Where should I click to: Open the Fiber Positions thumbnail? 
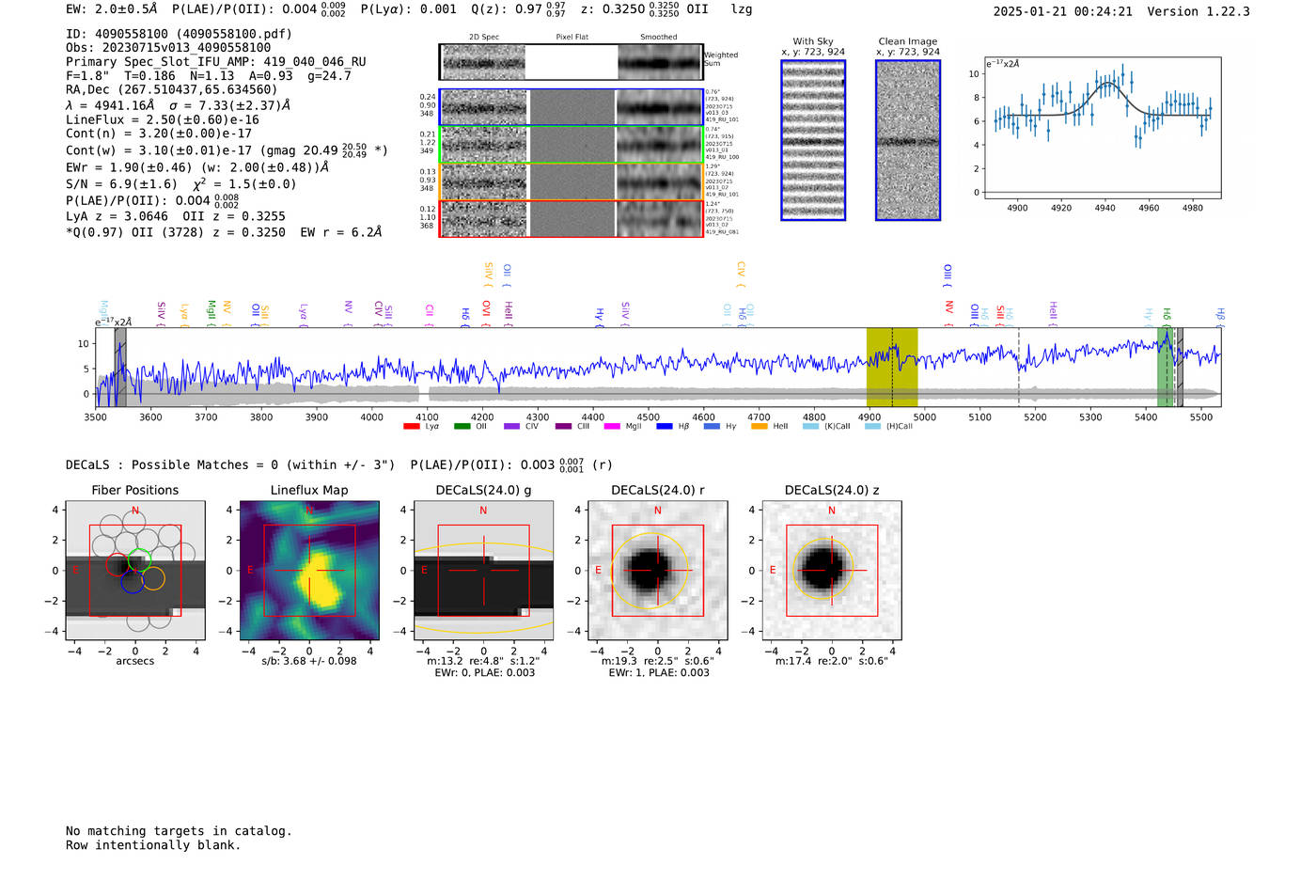click(x=135, y=570)
